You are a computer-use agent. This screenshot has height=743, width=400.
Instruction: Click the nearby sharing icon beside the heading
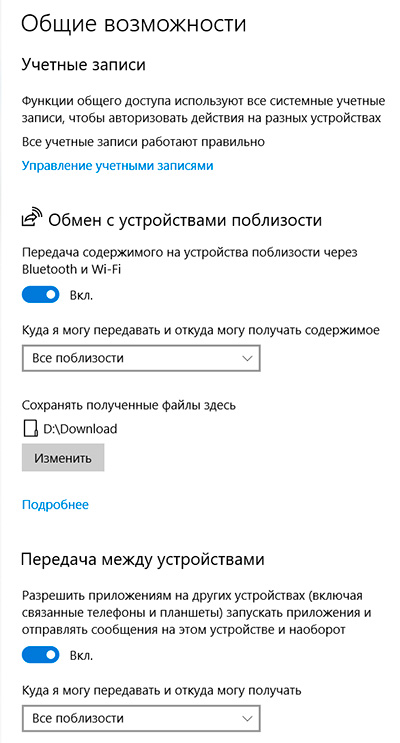pyautogui.click(x=32, y=217)
